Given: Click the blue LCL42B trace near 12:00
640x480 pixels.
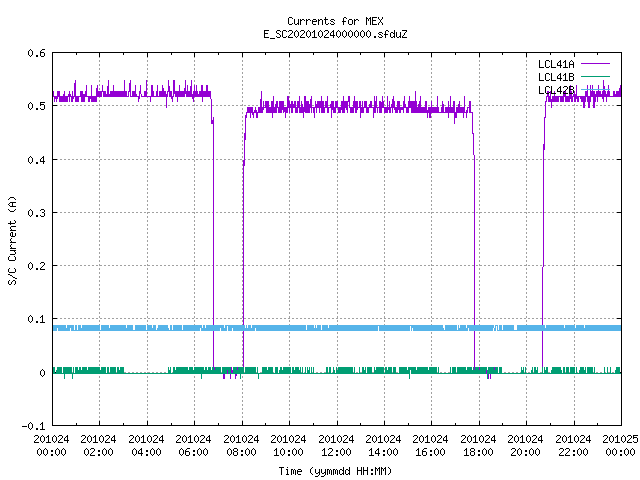Looking at the screenshot, I should point(337,328).
